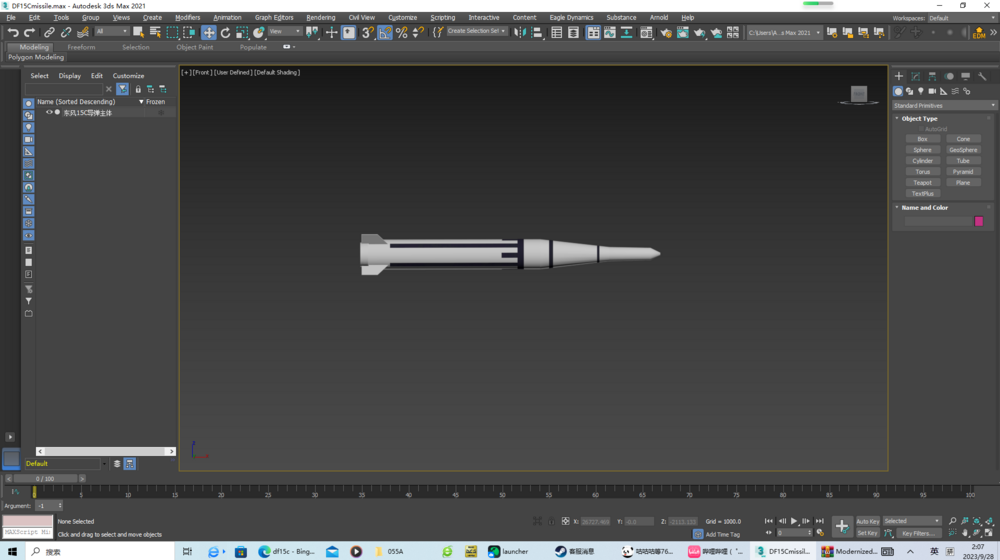This screenshot has width=1000, height=560.
Task: Select the Lights category icon
Action: pos(921,91)
